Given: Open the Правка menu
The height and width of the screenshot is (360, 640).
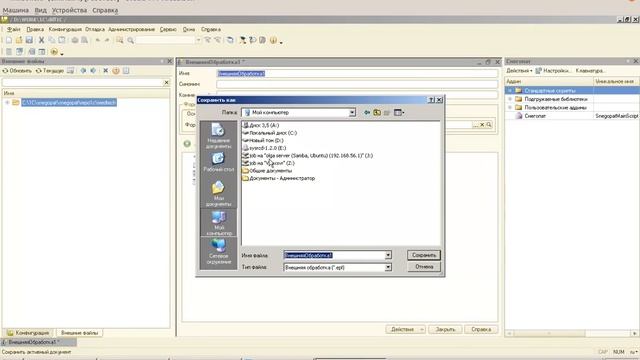Looking at the screenshot, I should coord(35,29).
